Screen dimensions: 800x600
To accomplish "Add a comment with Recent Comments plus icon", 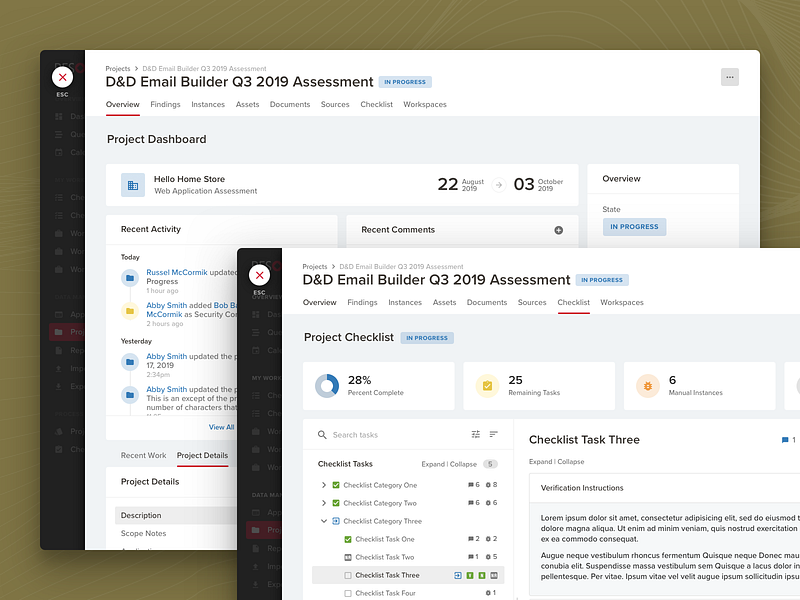I will [x=559, y=230].
